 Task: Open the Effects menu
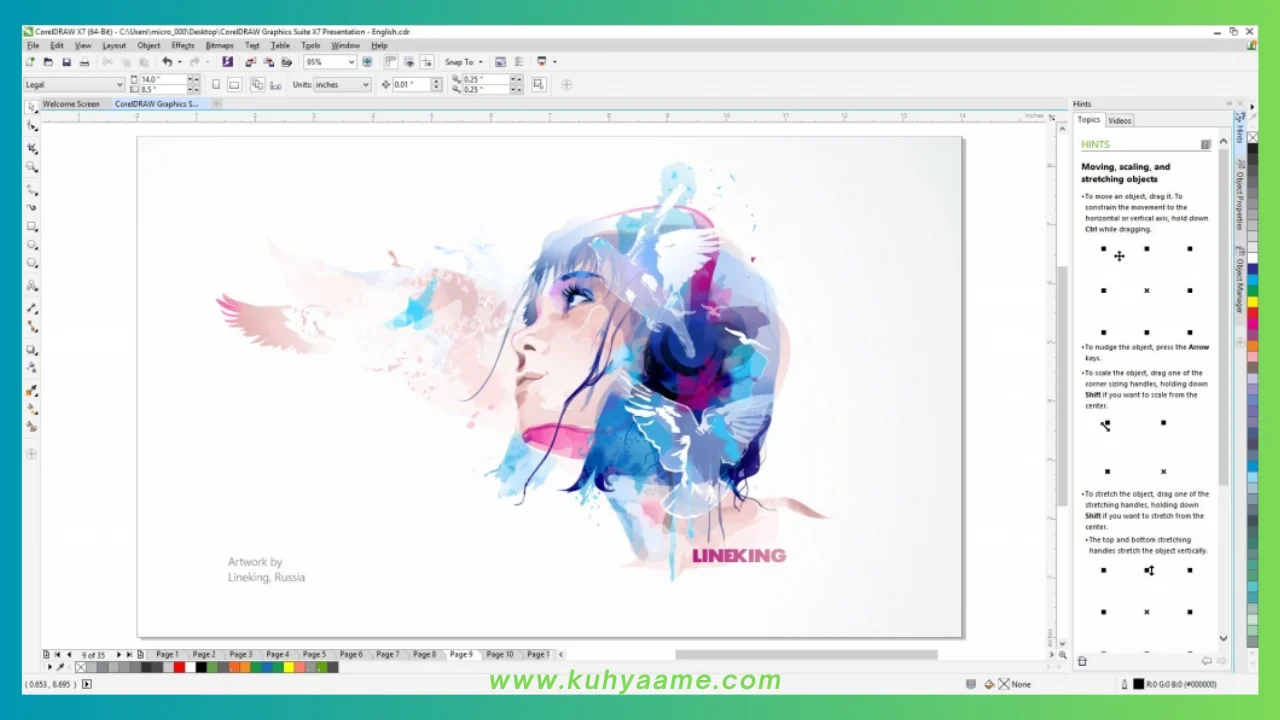[182, 45]
